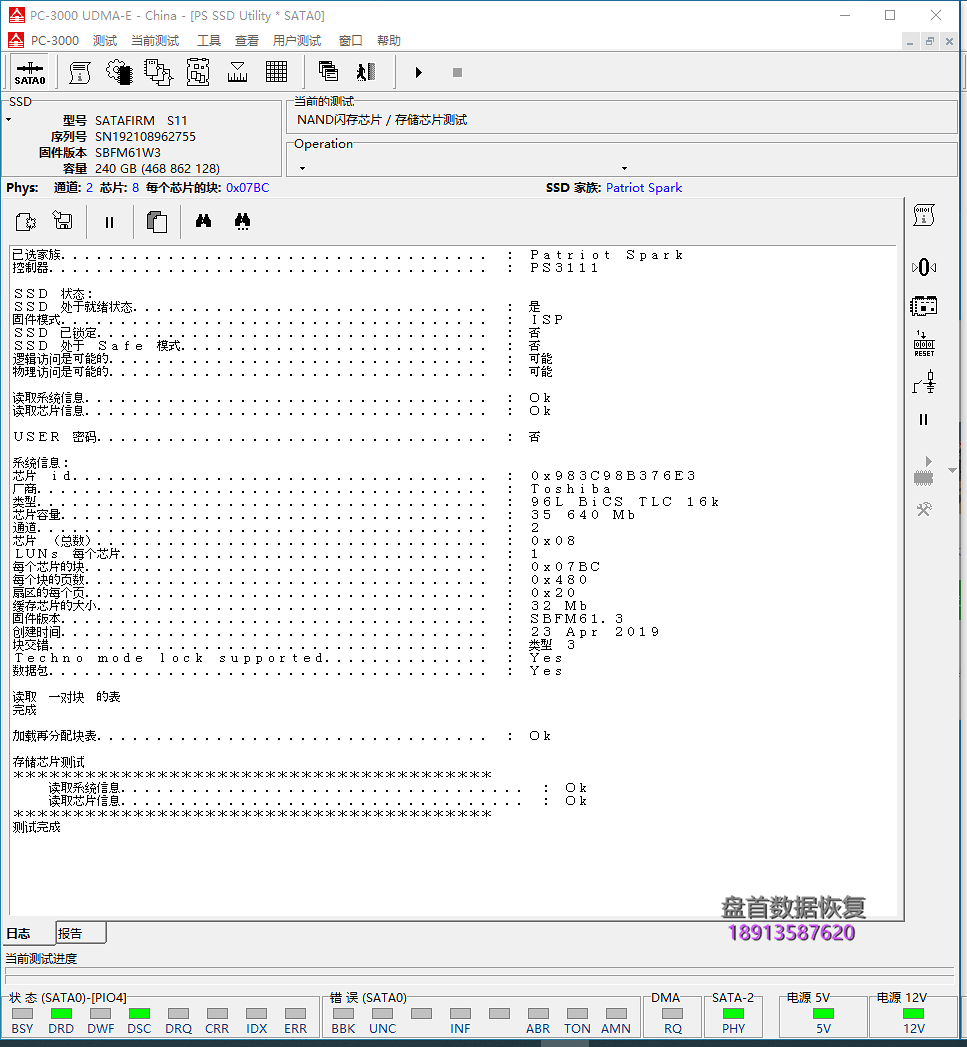Click the 控制器 PS3111 log line

pos(306,268)
